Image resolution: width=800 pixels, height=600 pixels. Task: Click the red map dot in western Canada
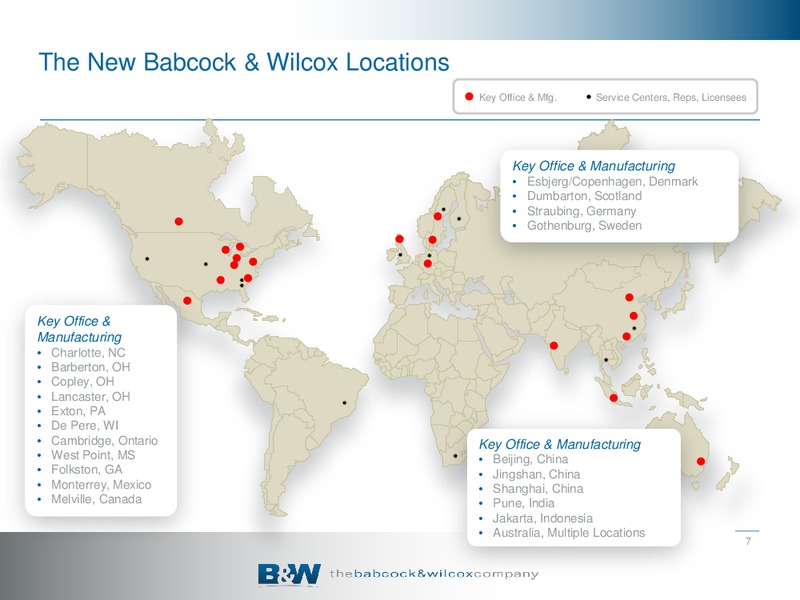click(x=179, y=221)
